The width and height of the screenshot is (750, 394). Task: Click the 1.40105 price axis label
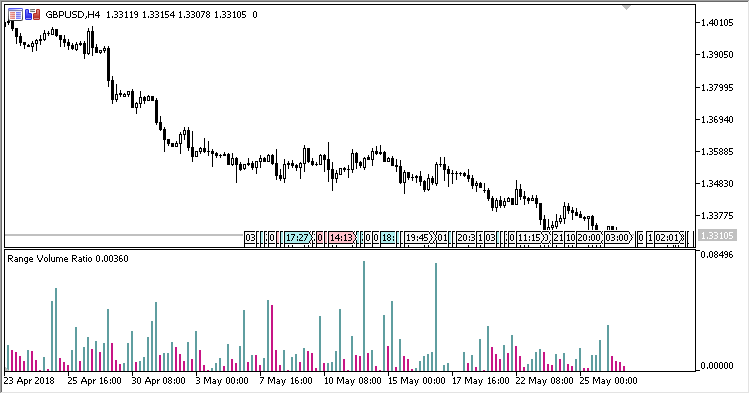click(x=717, y=22)
